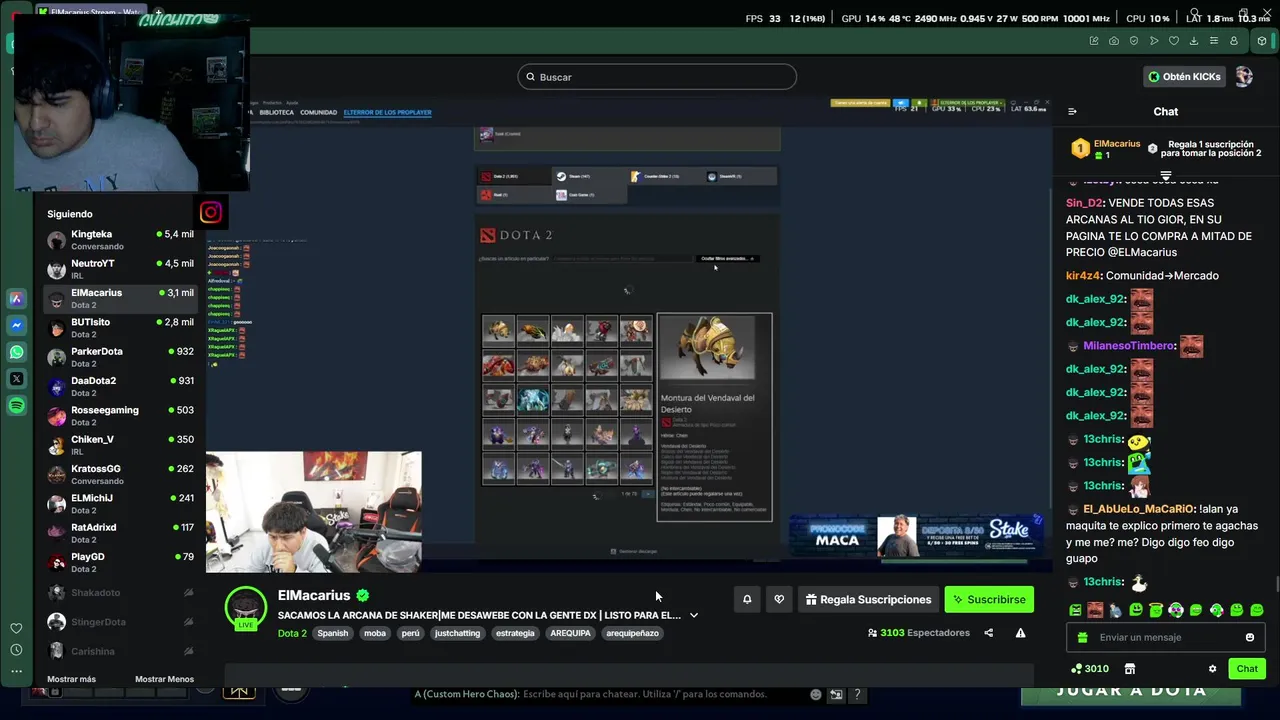1280x720 pixels.
Task: Open BUTIsito channel in following list
Action: [120, 328]
